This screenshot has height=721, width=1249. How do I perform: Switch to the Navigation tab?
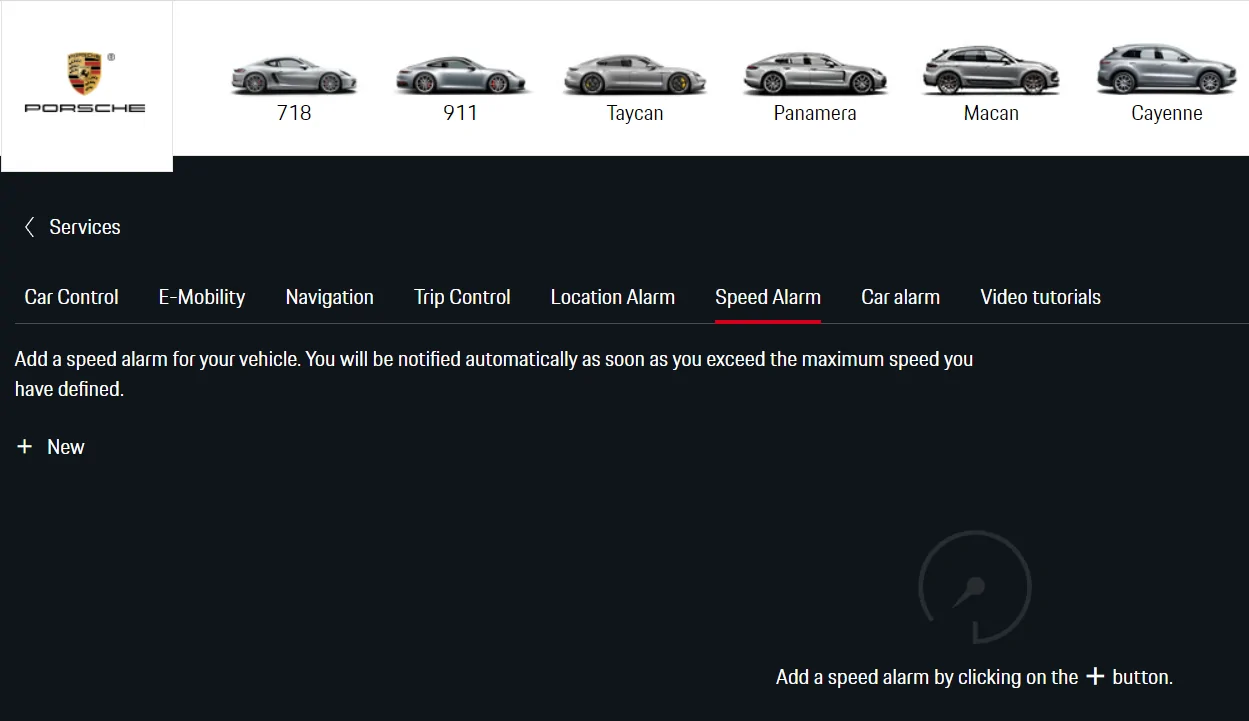pos(330,297)
